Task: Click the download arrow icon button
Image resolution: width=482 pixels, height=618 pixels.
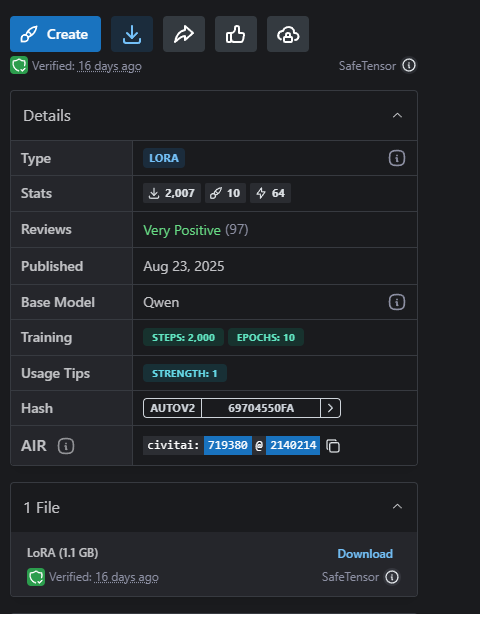Action: (132, 34)
